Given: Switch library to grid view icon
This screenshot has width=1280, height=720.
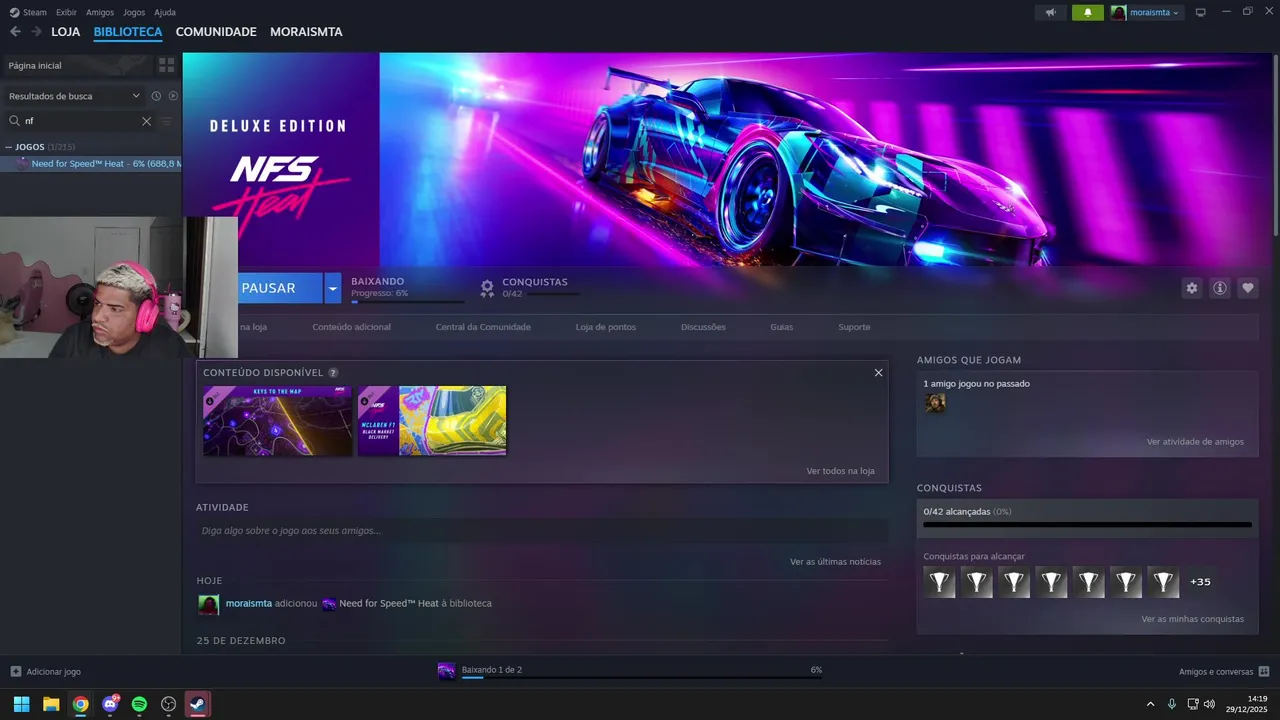Looking at the screenshot, I should [166, 65].
